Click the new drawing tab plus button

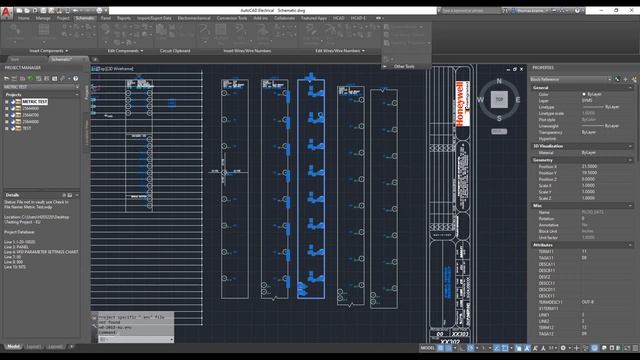[x=95, y=60]
